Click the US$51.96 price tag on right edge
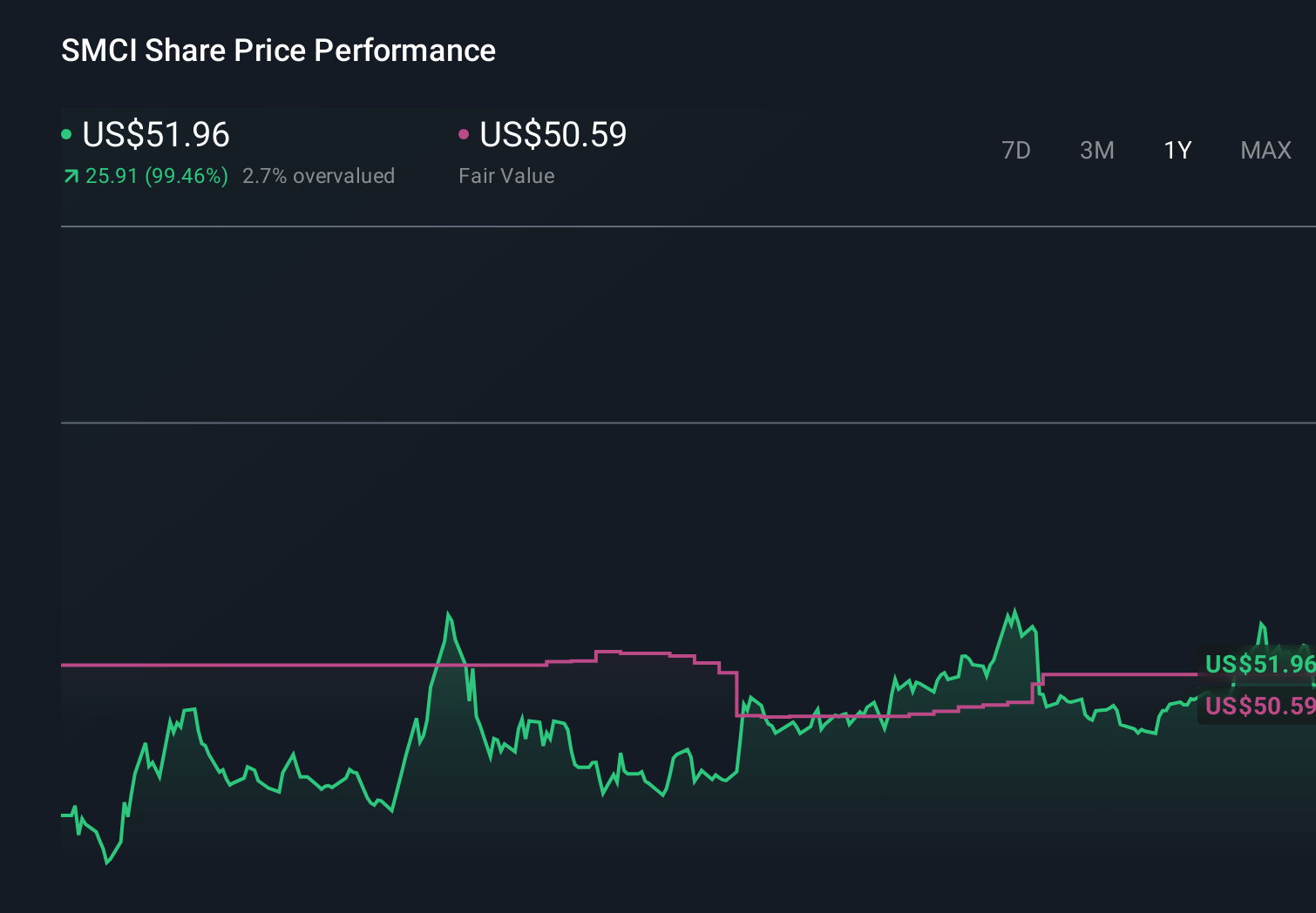This screenshot has height=913, width=1316. [x=1259, y=665]
